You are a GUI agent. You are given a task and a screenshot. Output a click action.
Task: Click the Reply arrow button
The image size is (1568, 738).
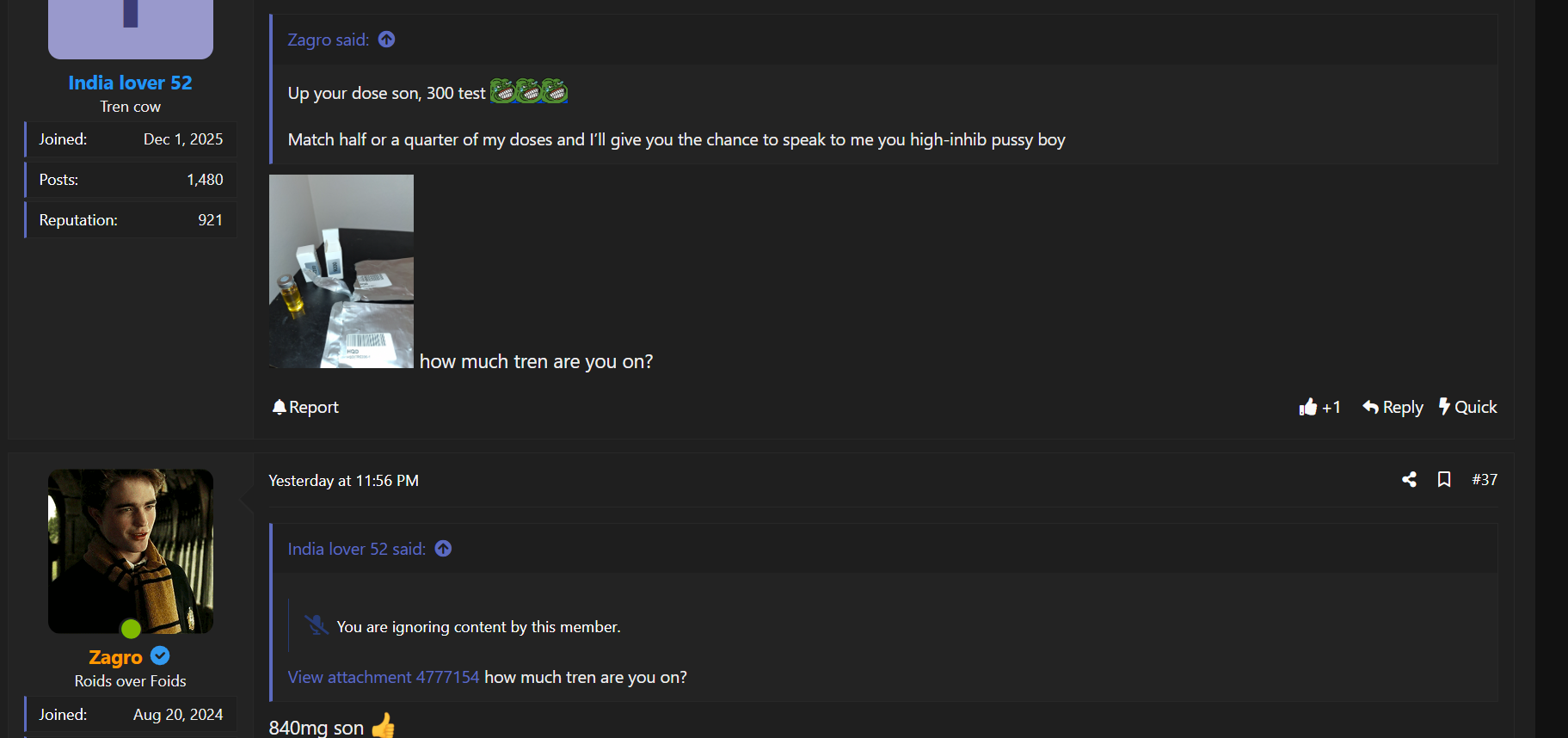1392,407
